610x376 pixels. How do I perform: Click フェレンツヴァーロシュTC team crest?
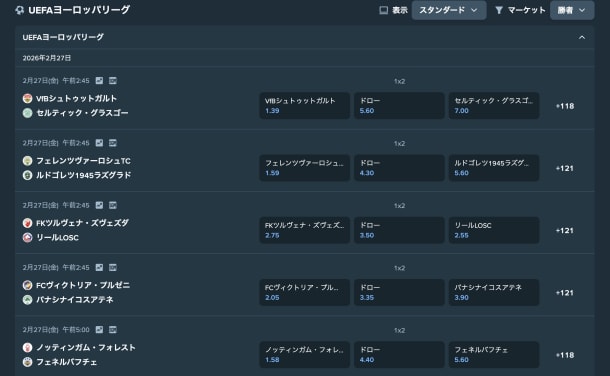27,161
